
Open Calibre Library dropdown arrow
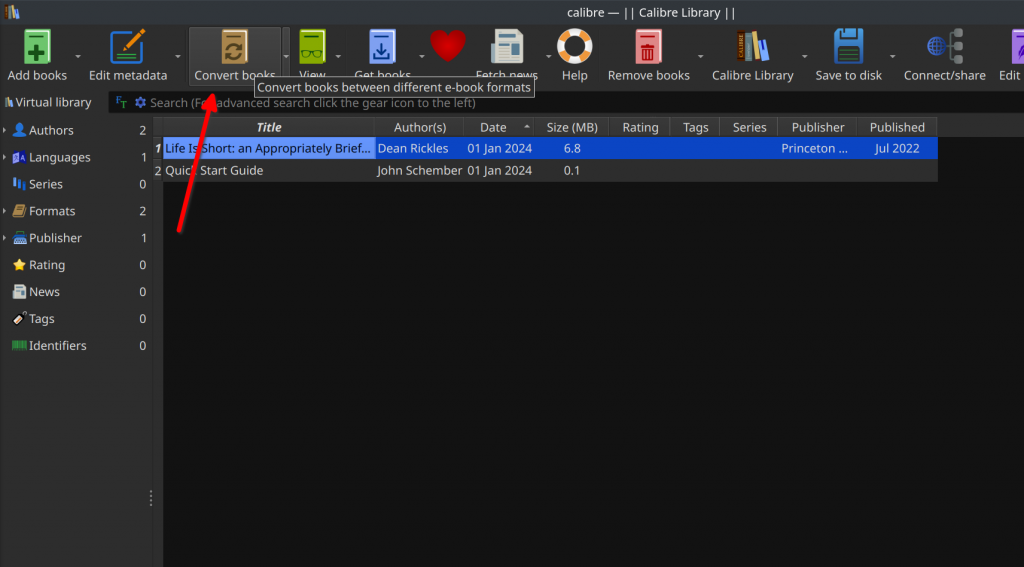click(x=805, y=56)
